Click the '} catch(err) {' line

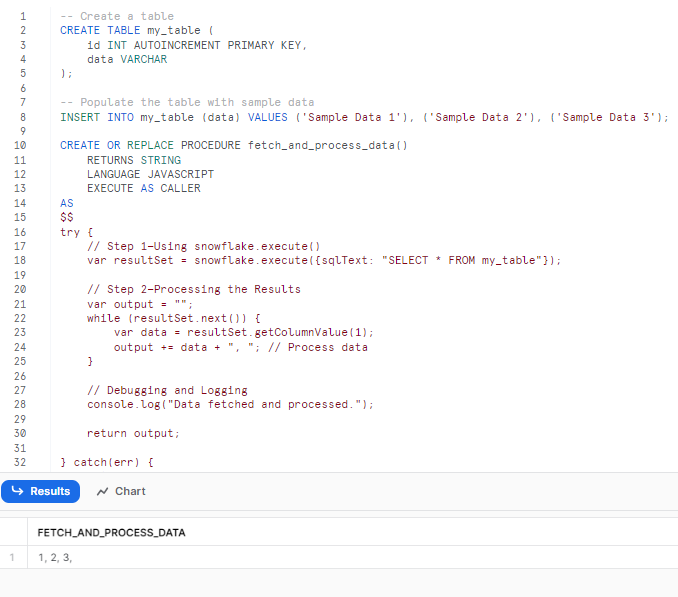coord(107,462)
